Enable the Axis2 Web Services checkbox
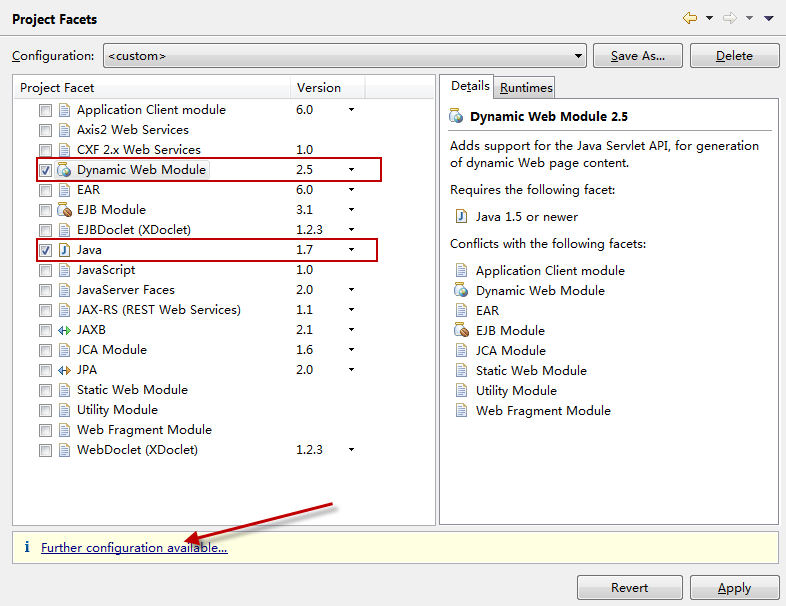The height and width of the screenshot is (606, 786). (x=45, y=130)
